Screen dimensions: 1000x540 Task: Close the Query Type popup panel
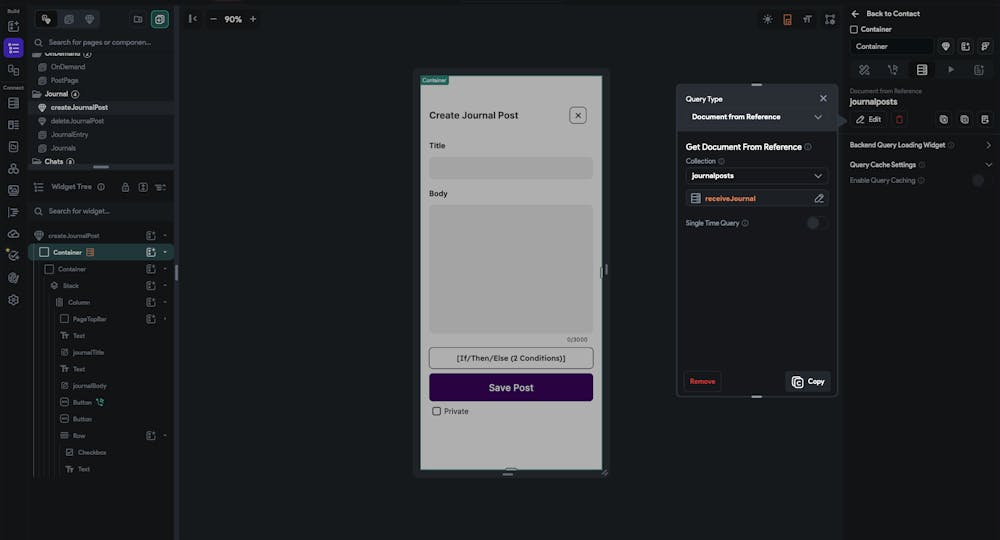click(823, 98)
